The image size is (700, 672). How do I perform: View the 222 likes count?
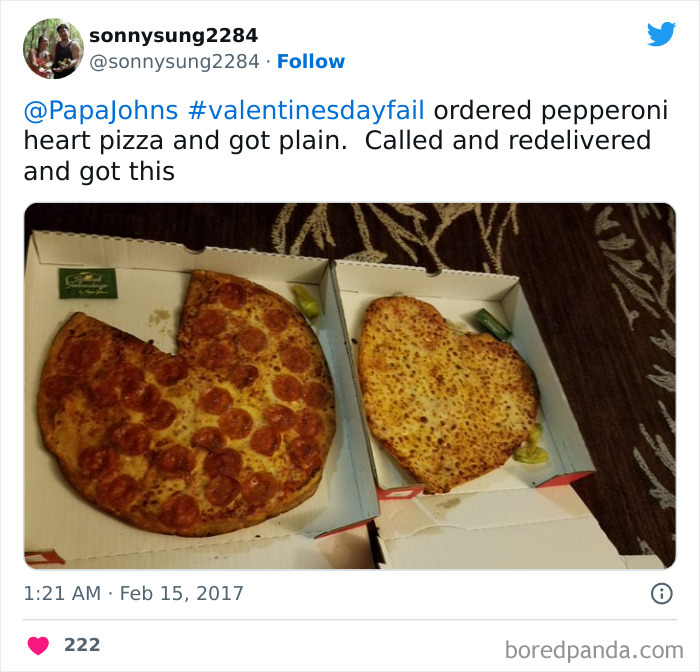82,645
